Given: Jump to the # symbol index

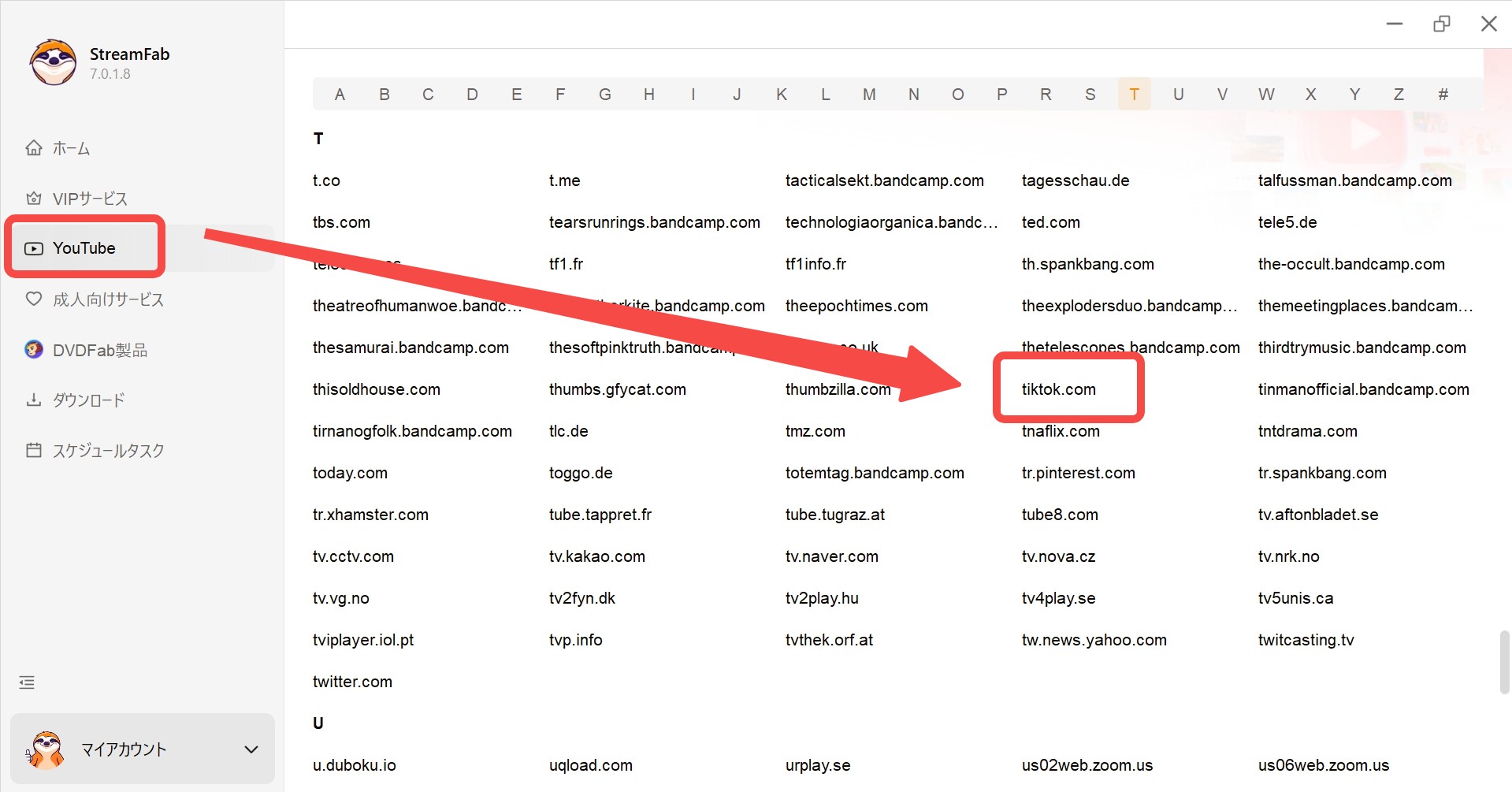Looking at the screenshot, I should tap(1443, 95).
